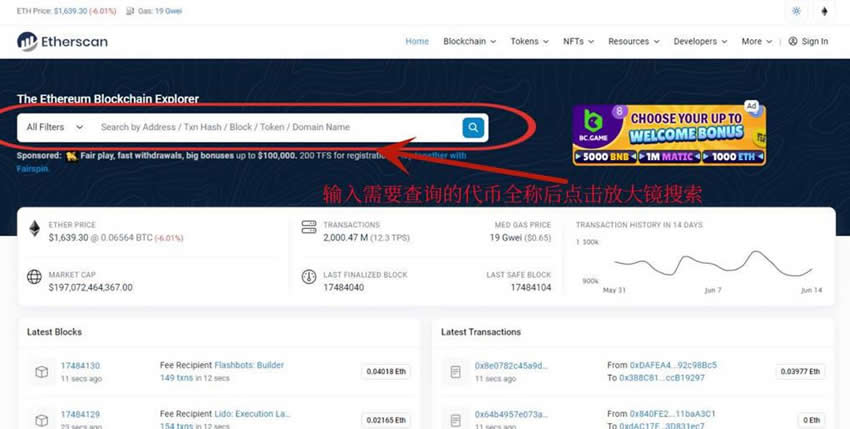Toggle the light/dark theme sun icon

(x=796, y=11)
